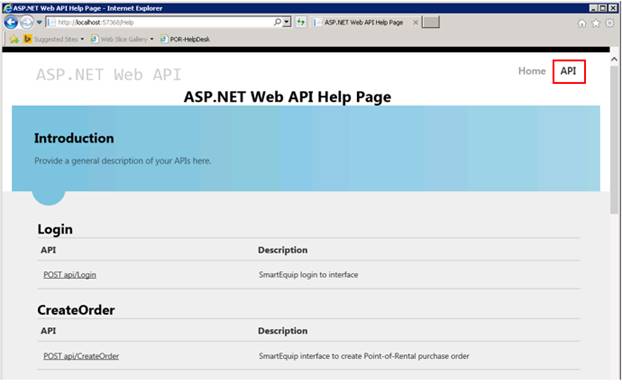Open the POST api/CreateOrder link
This screenshot has width=622, height=386.
81,356
